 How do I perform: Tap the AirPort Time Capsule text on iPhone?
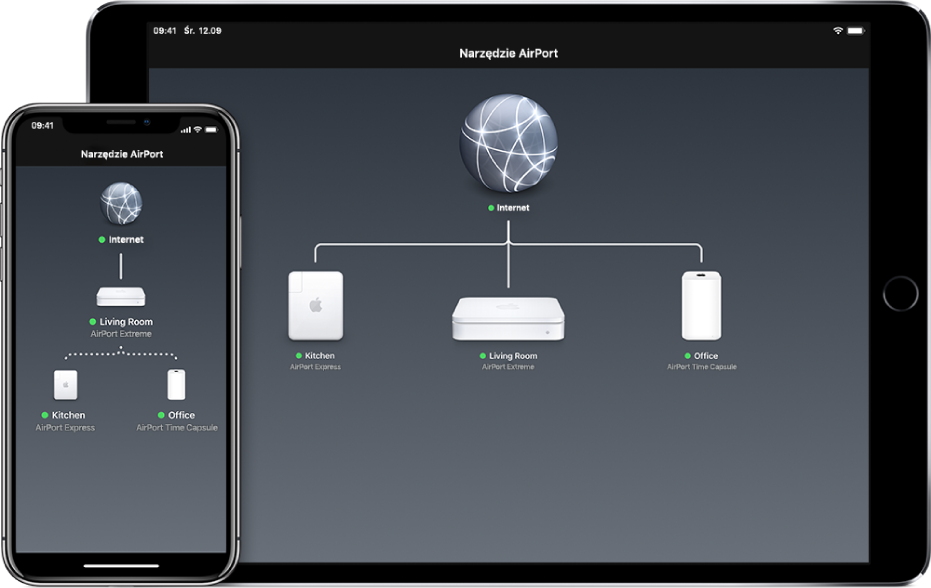click(177, 428)
